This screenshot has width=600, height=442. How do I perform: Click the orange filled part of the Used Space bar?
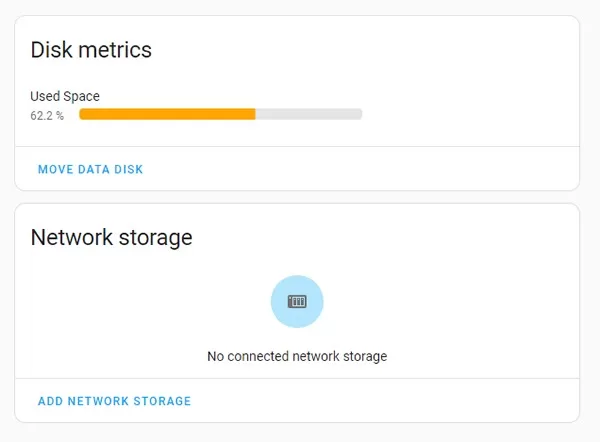pyautogui.click(x=167, y=114)
